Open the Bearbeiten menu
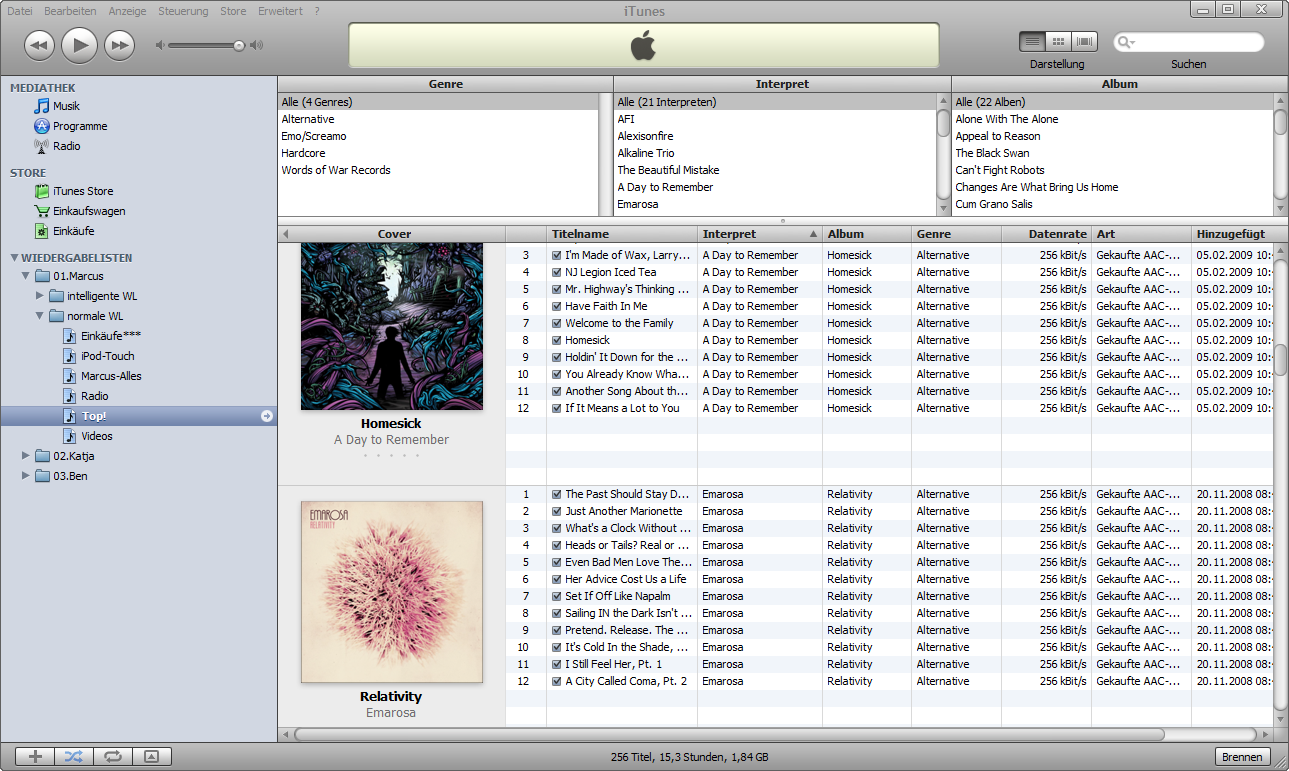 coord(70,11)
